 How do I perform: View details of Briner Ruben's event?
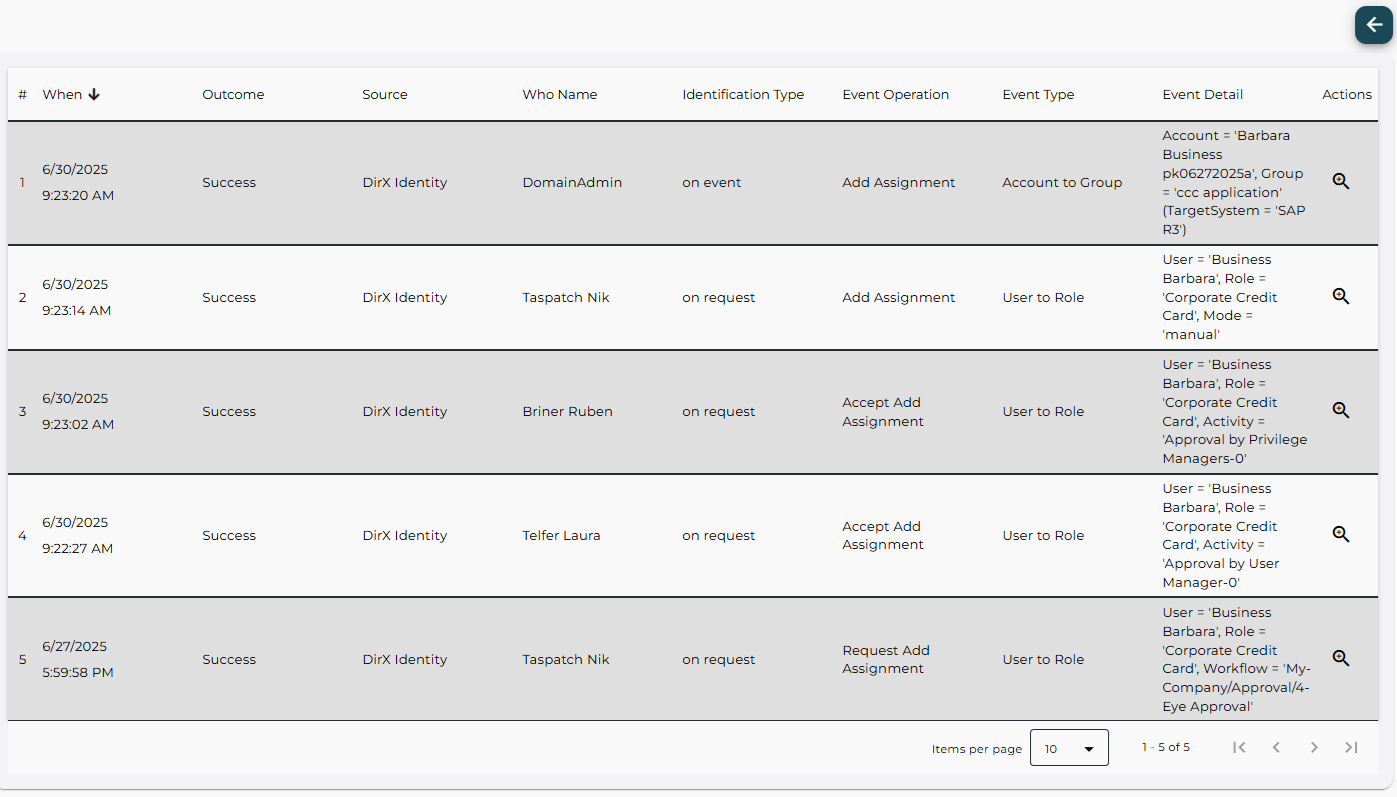1340,410
